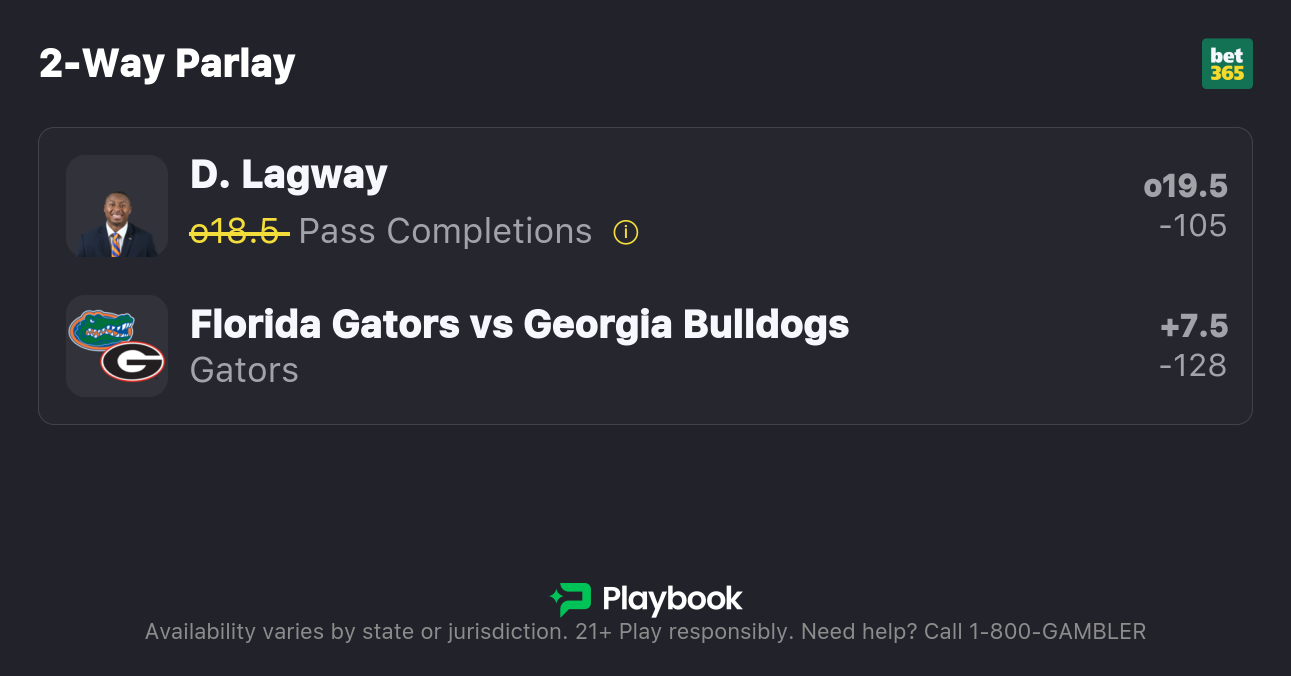Screen dimensions: 1291x676
Task: Click the -105 odds value
Action: click(x=1192, y=226)
